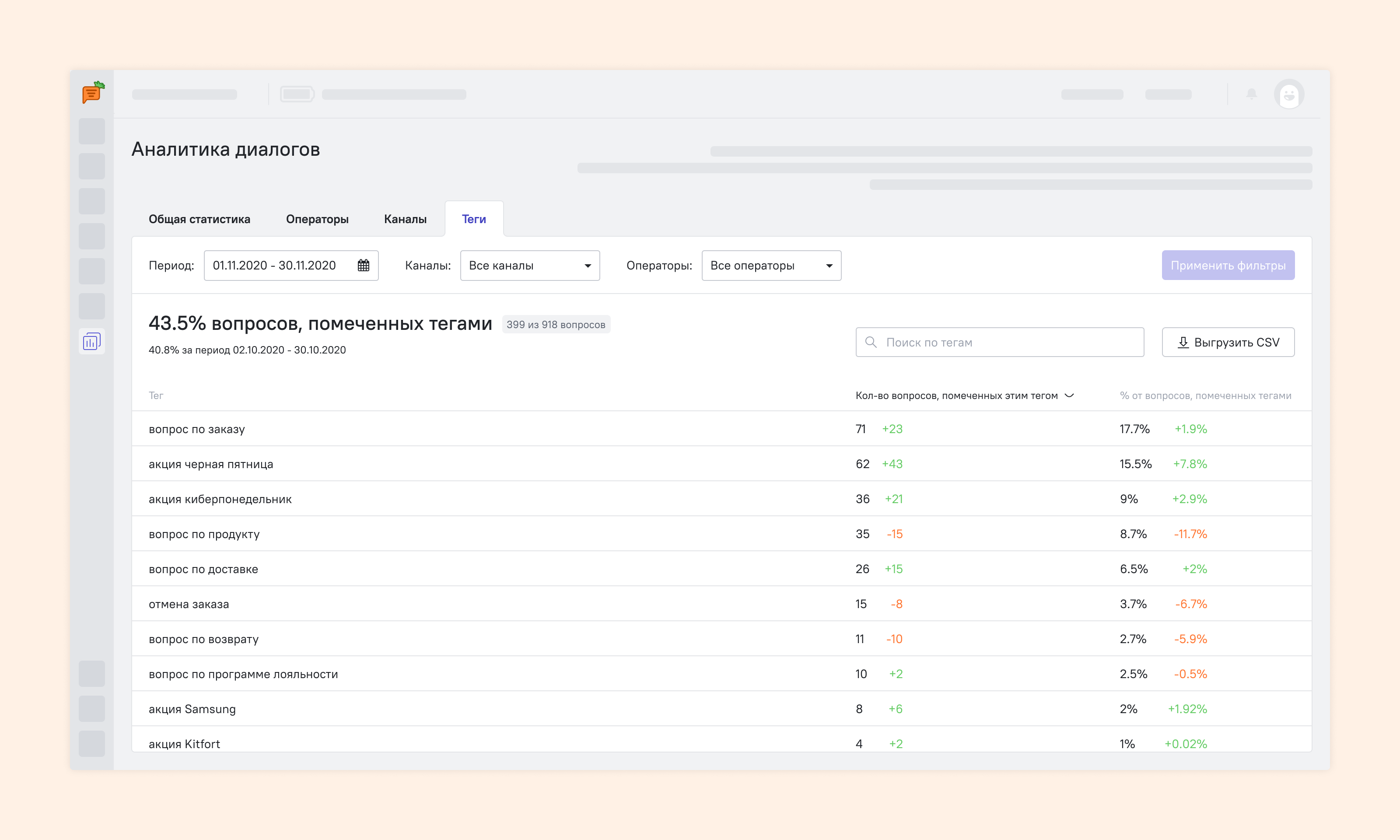This screenshot has width=1400, height=840.
Task: Select the акция черная пятница row
Action: tap(210, 464)
